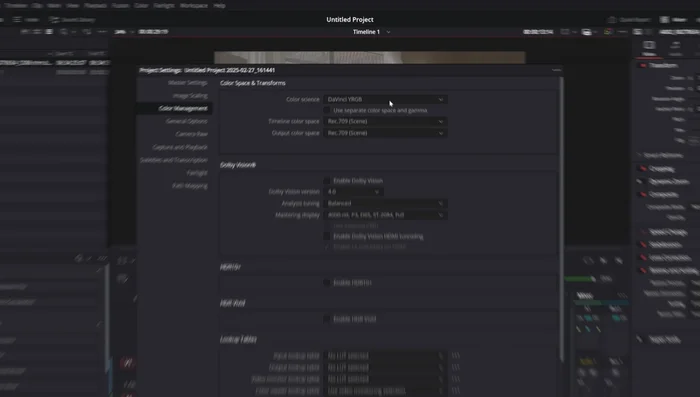The image size is (700, 397).
Task: Toggle the Transform switch in Inspector
Action: (643, 66)
